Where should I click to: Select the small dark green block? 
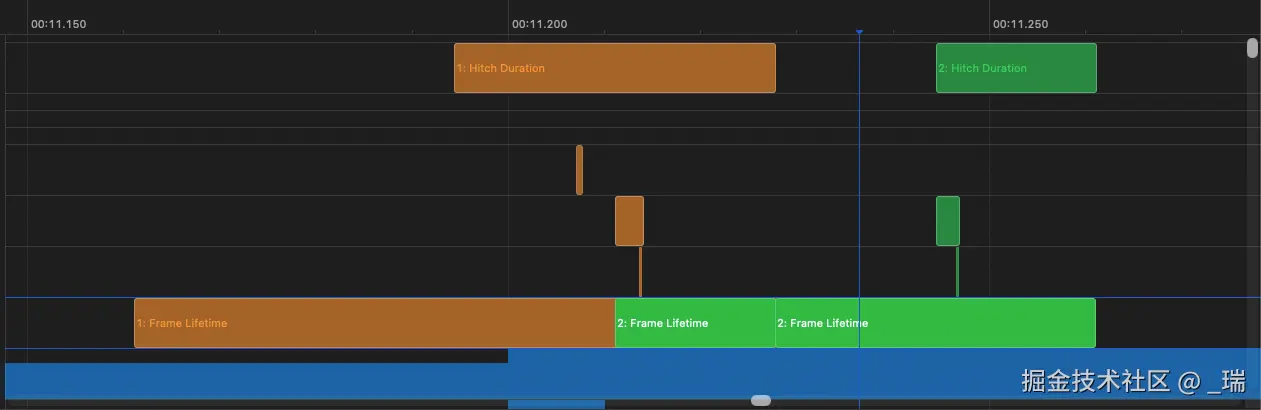pyautogui.click(x=948, y=221)
